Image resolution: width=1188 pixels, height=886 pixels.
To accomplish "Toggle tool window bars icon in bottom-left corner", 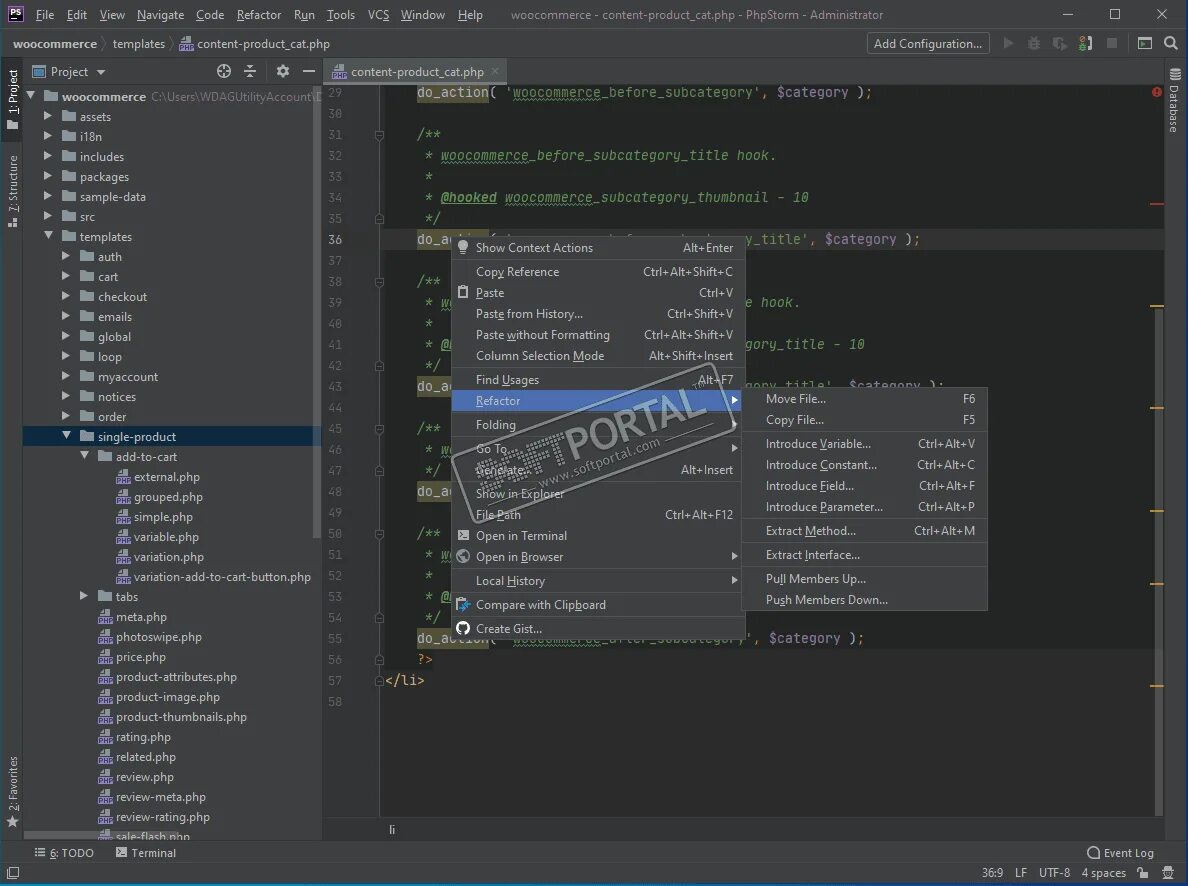I will click(x=13, y=873).
